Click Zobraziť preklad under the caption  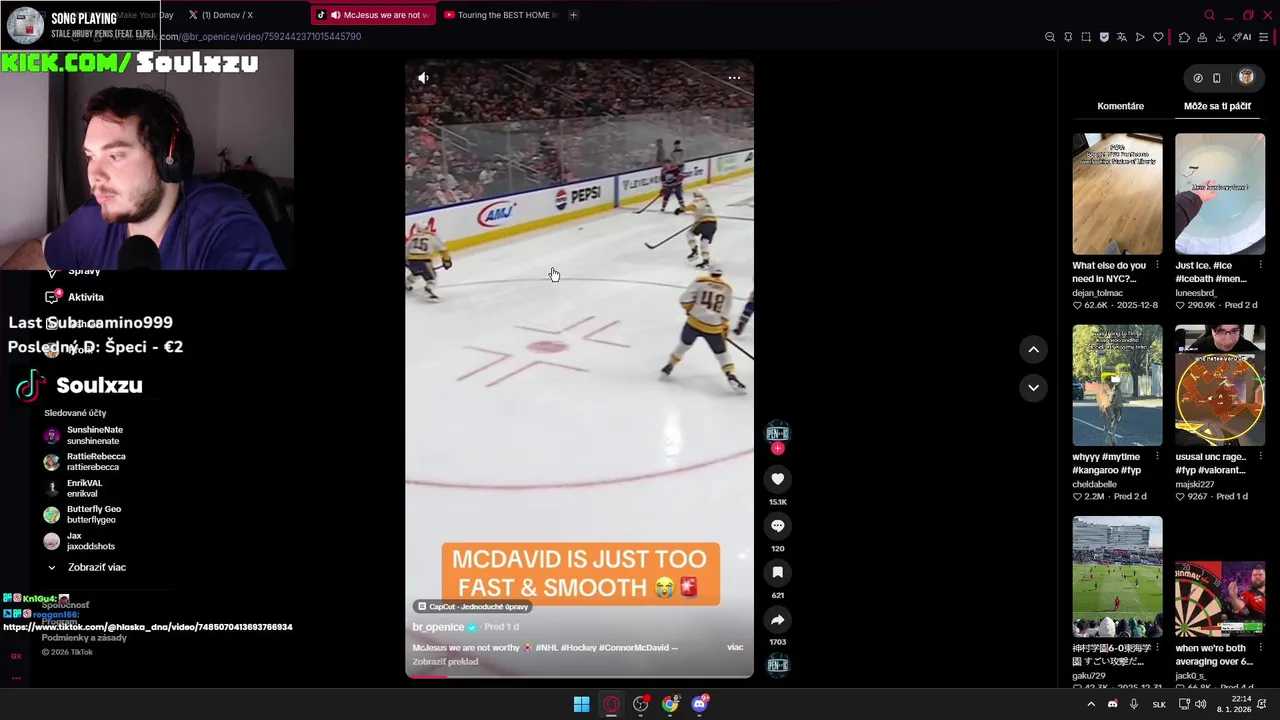coord(445,661)
